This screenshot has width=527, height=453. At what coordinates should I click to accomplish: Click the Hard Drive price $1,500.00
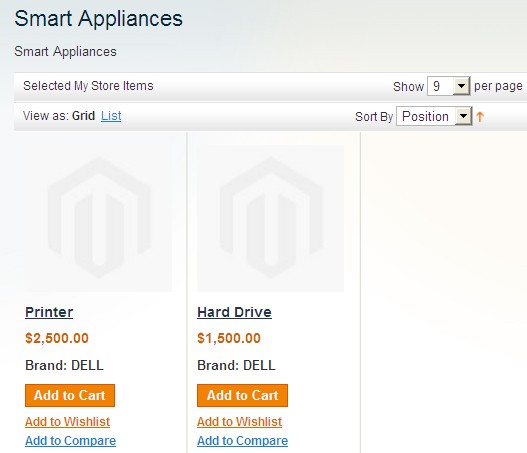click(x=229, y=338)
